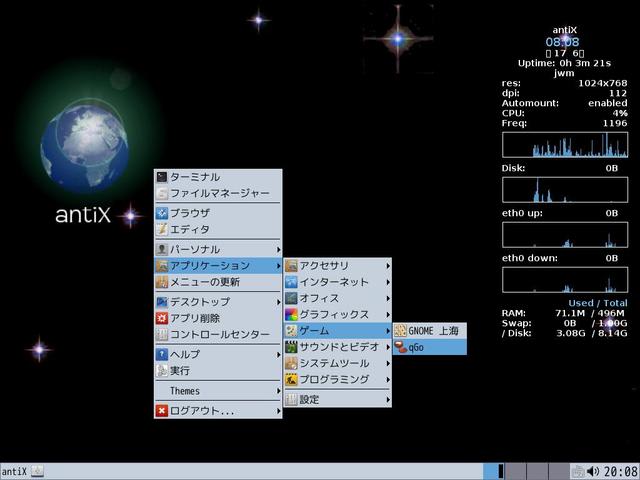Expand the パーソナル submenu arrow
The width and height of the screenshot is (640, 480).
click(278, 249)
